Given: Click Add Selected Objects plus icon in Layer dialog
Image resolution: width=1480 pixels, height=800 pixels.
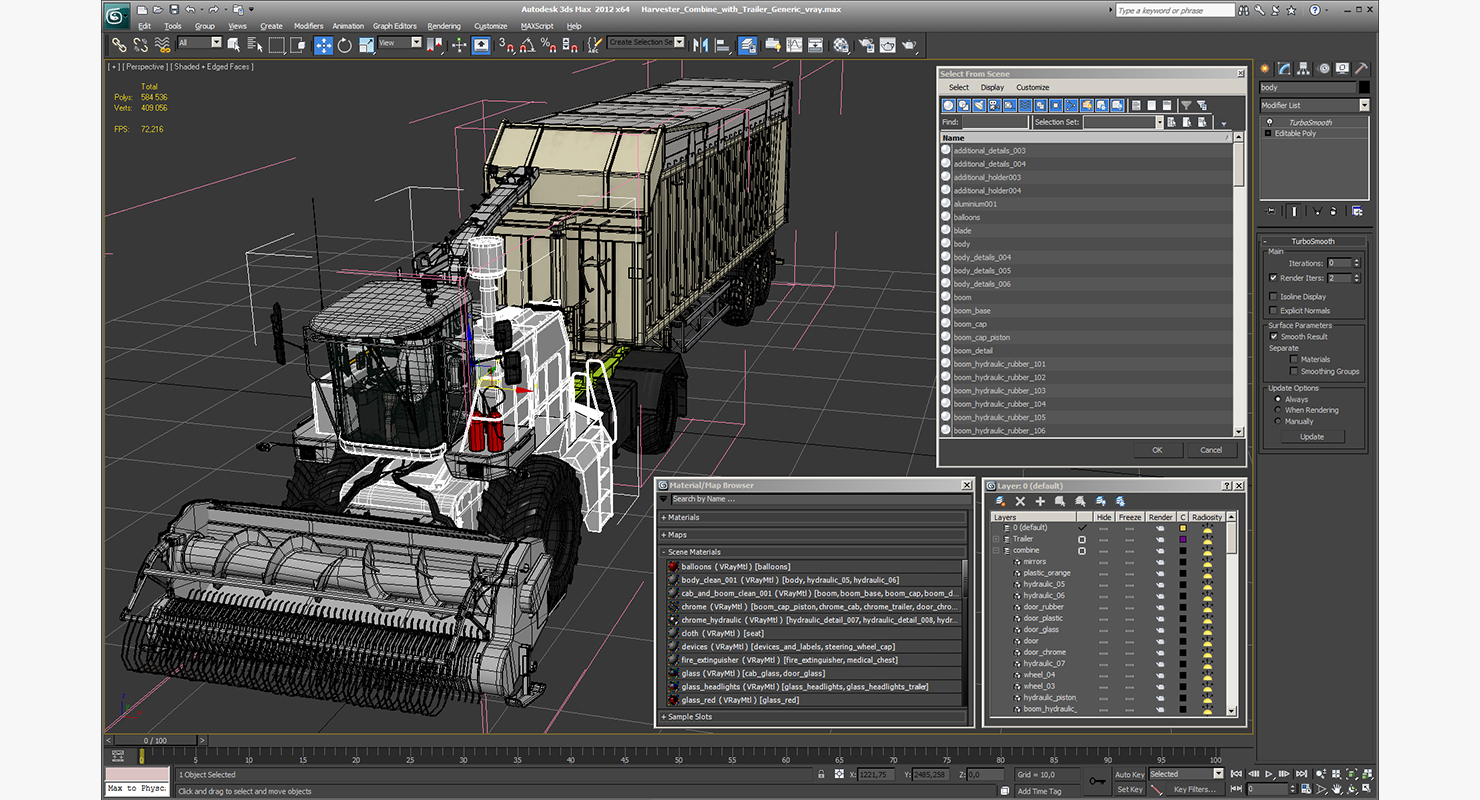Looking at the screenshot, I should point(1040,501).
